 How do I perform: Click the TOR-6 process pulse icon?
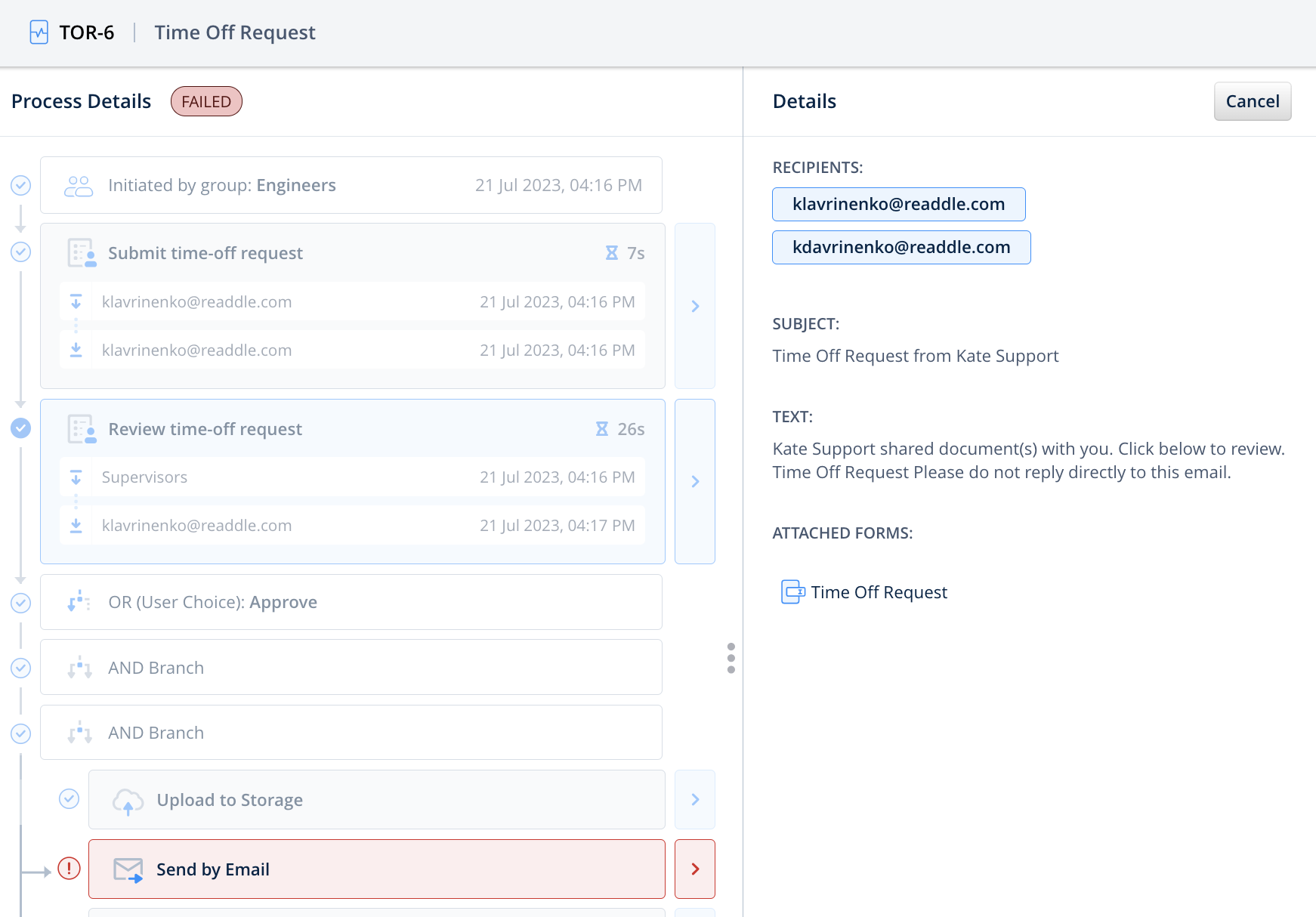[39, 32]
